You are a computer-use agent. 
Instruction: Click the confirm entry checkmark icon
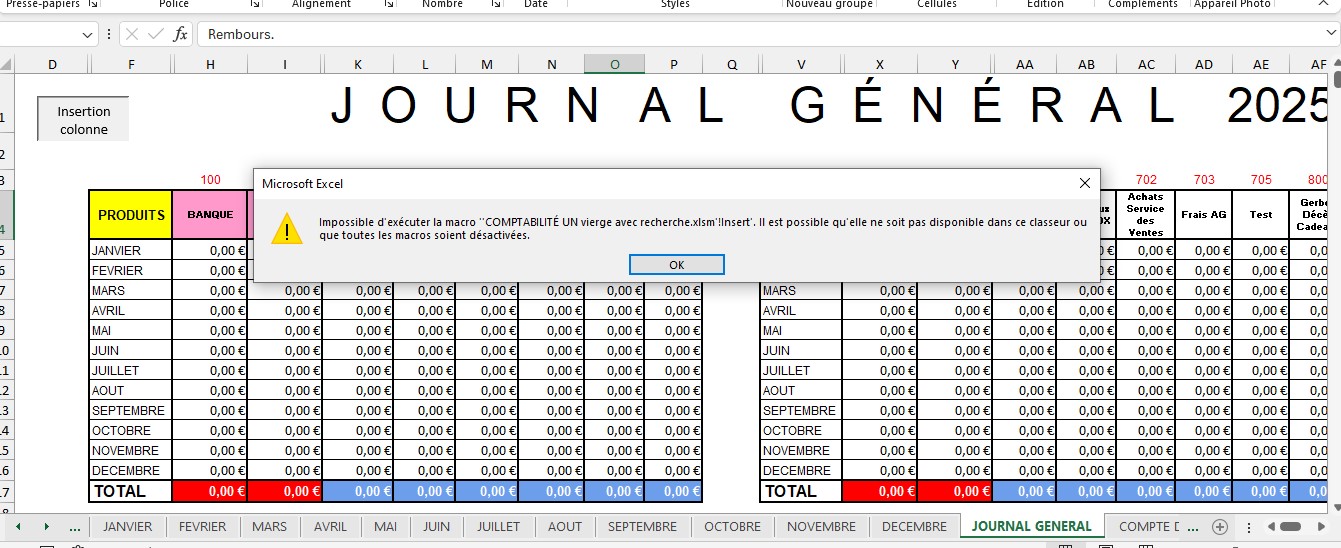point(155,34)
